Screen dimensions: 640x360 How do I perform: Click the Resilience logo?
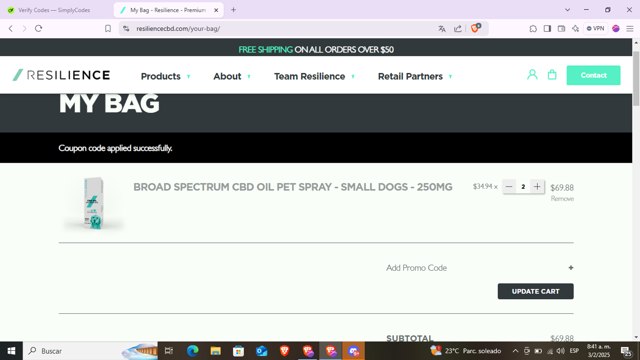click(x=61, y=75)
